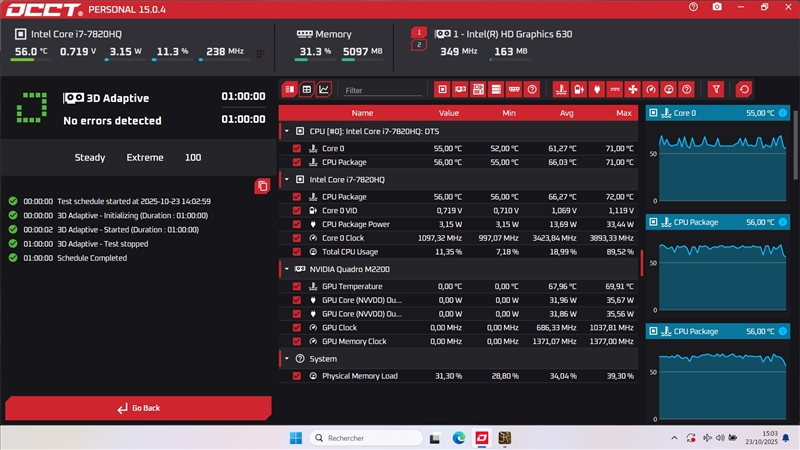
Task: Toggle the motherboard device filter icon
Action: tap(478, 90)
